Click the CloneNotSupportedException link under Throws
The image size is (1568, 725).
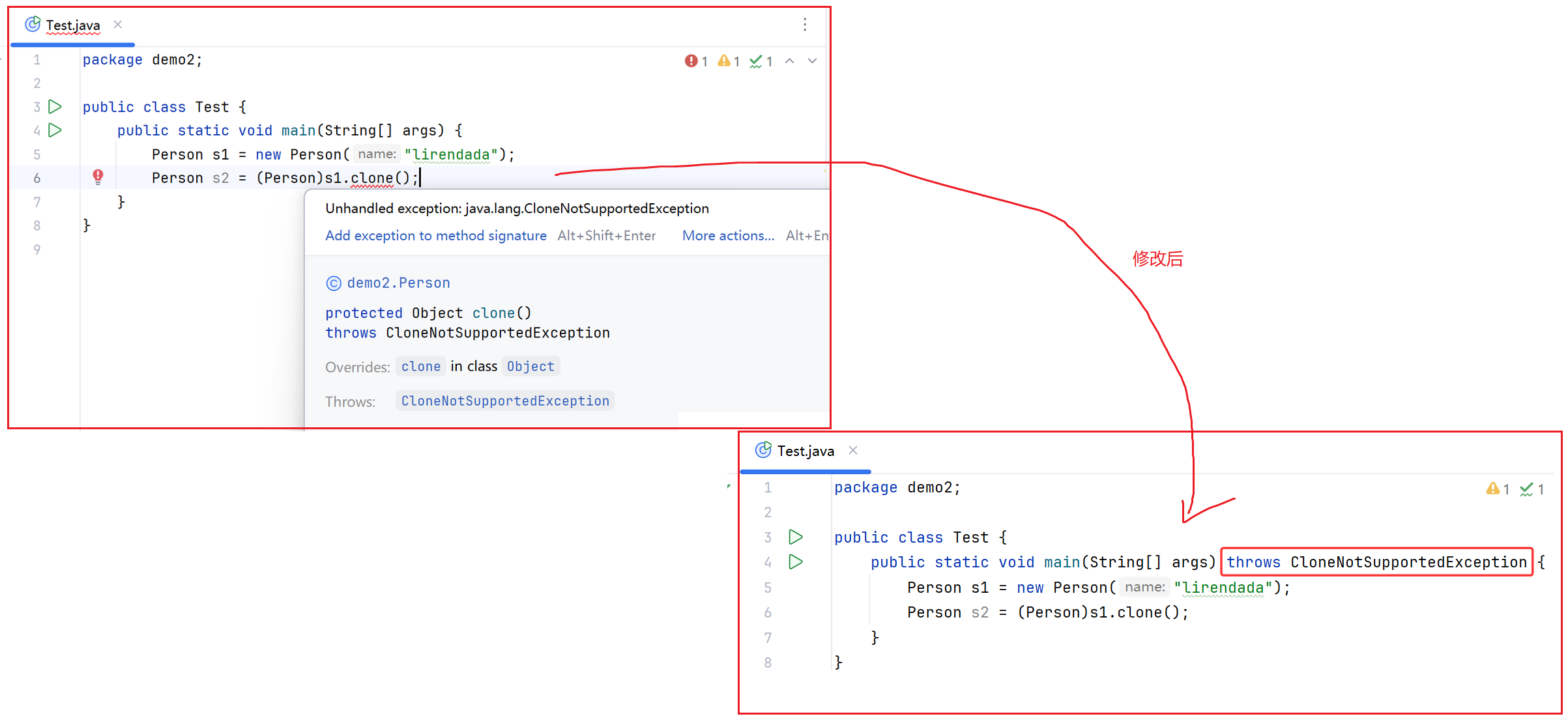(x=504, y=401)
